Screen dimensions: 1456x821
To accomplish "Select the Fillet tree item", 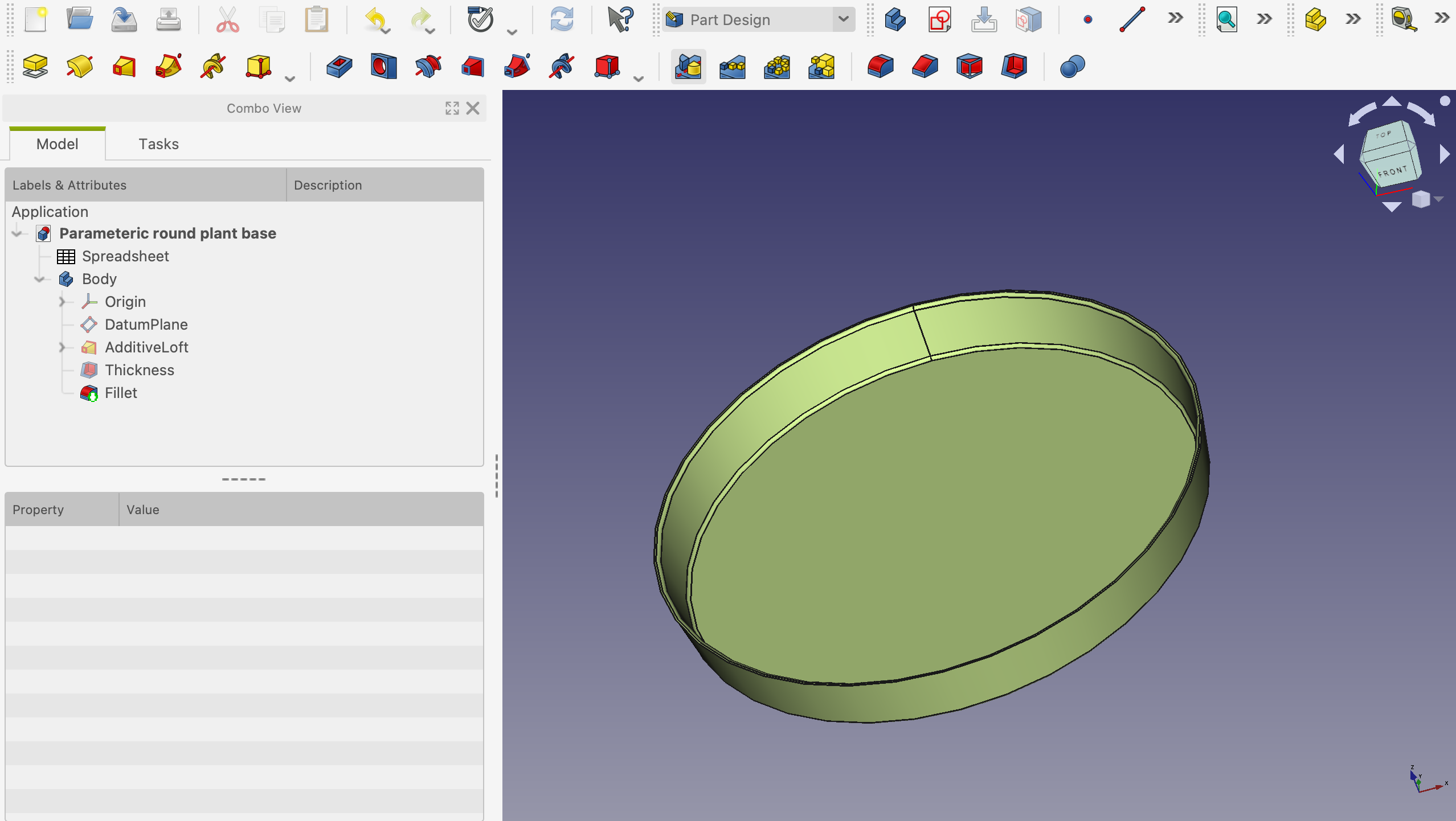I will (x=121, y=393).
